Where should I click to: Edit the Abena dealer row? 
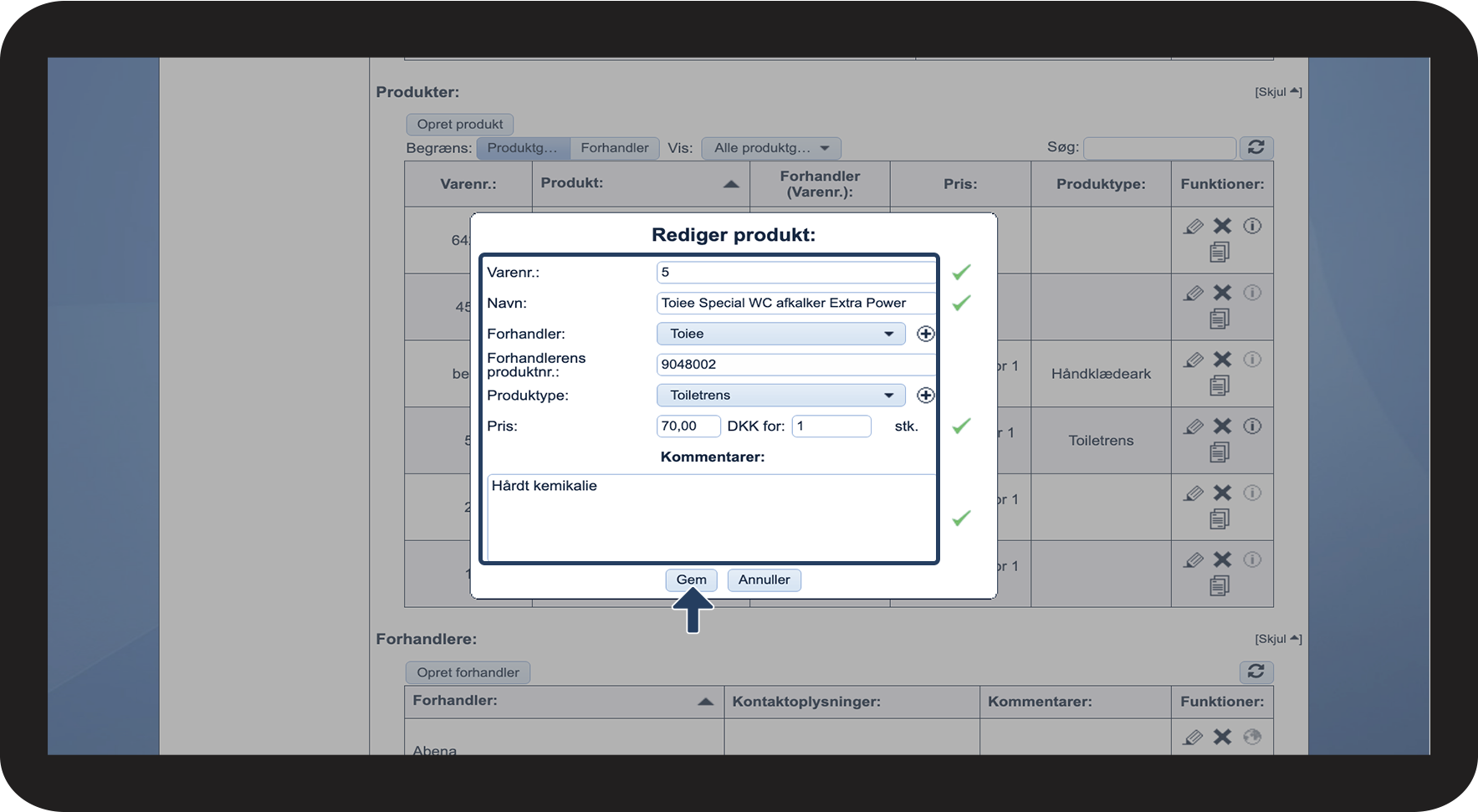(1194, 737)
